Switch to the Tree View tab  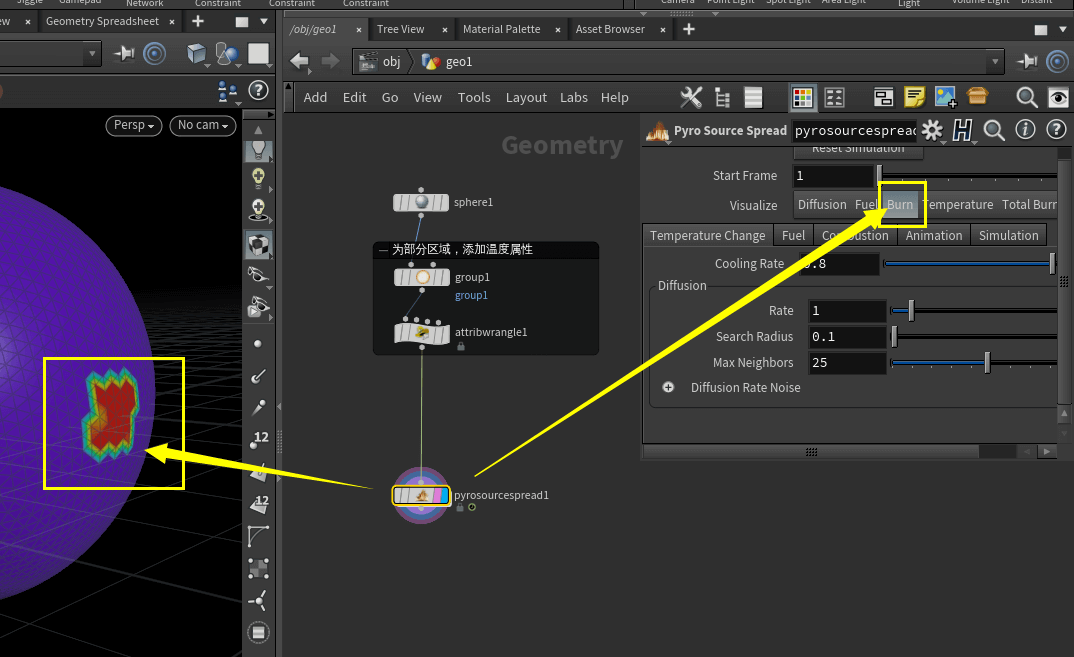coord(400,29)
